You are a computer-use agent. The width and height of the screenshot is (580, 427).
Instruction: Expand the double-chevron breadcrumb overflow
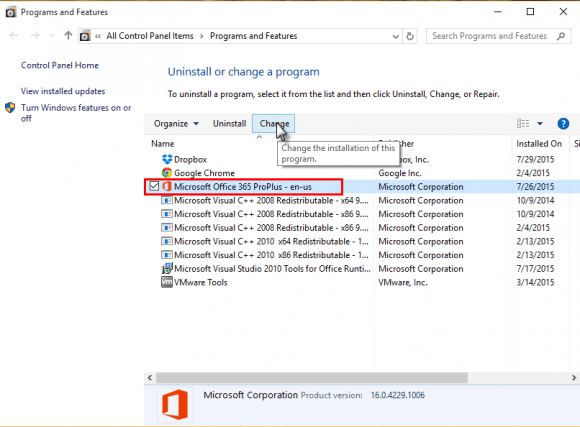[98, 36]
